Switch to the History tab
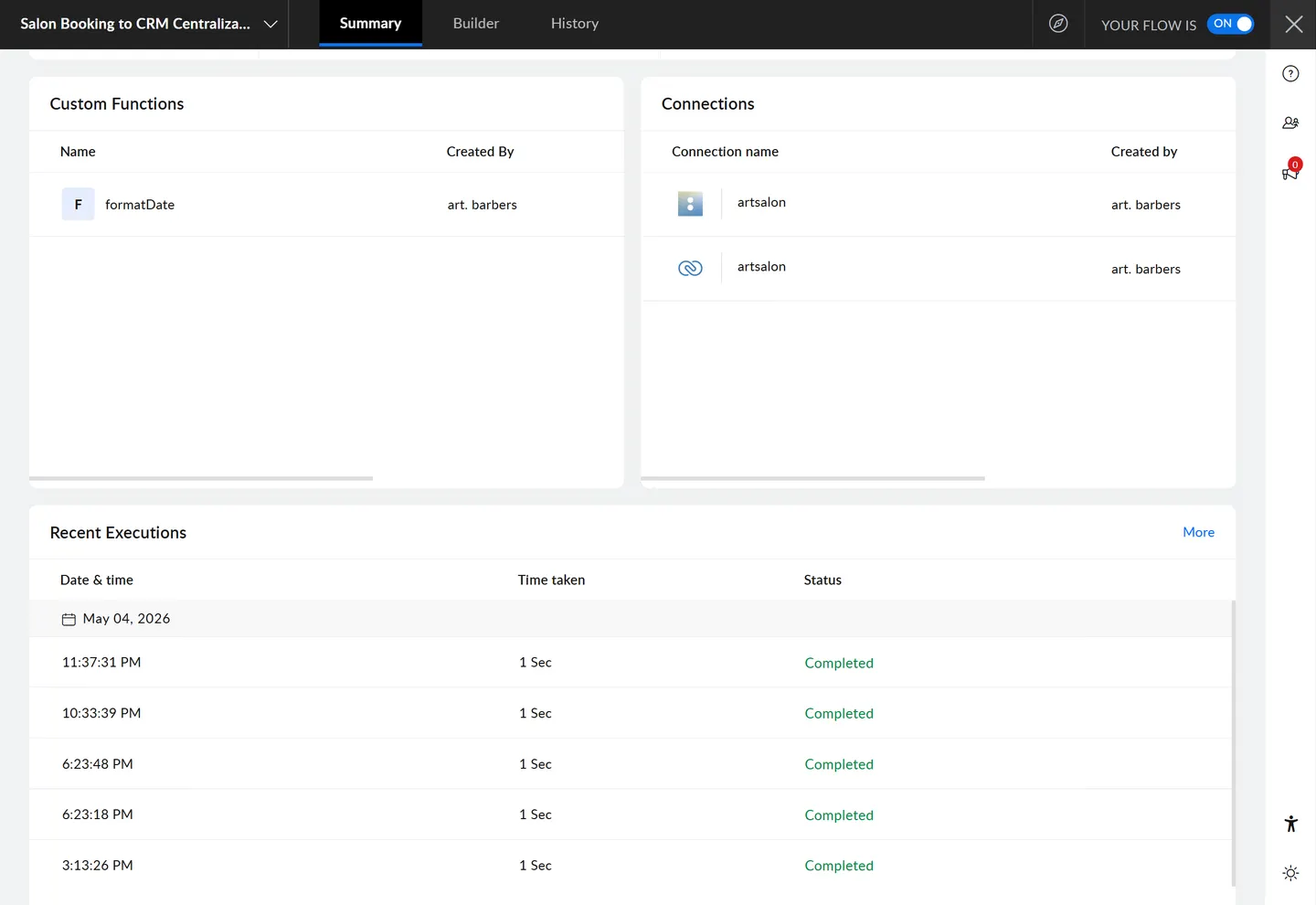This screenshot has height=905, width=1316. pos(575,24)
